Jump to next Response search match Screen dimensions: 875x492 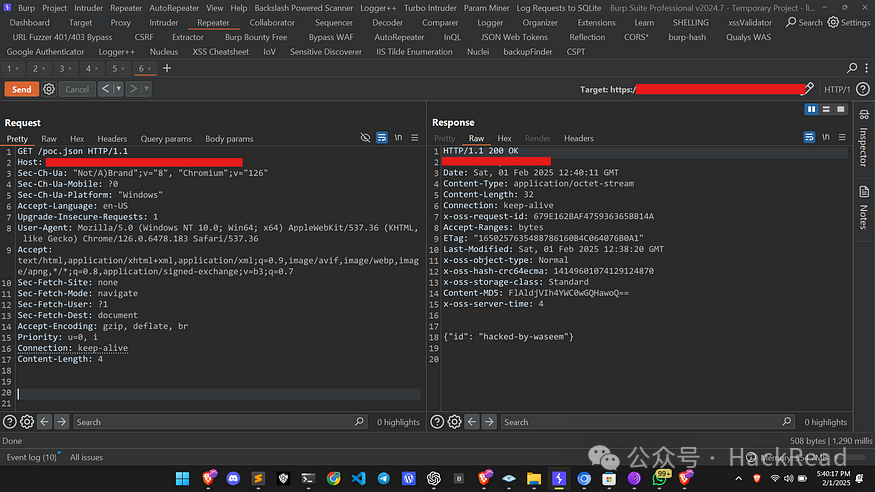(x=489, y=422)
